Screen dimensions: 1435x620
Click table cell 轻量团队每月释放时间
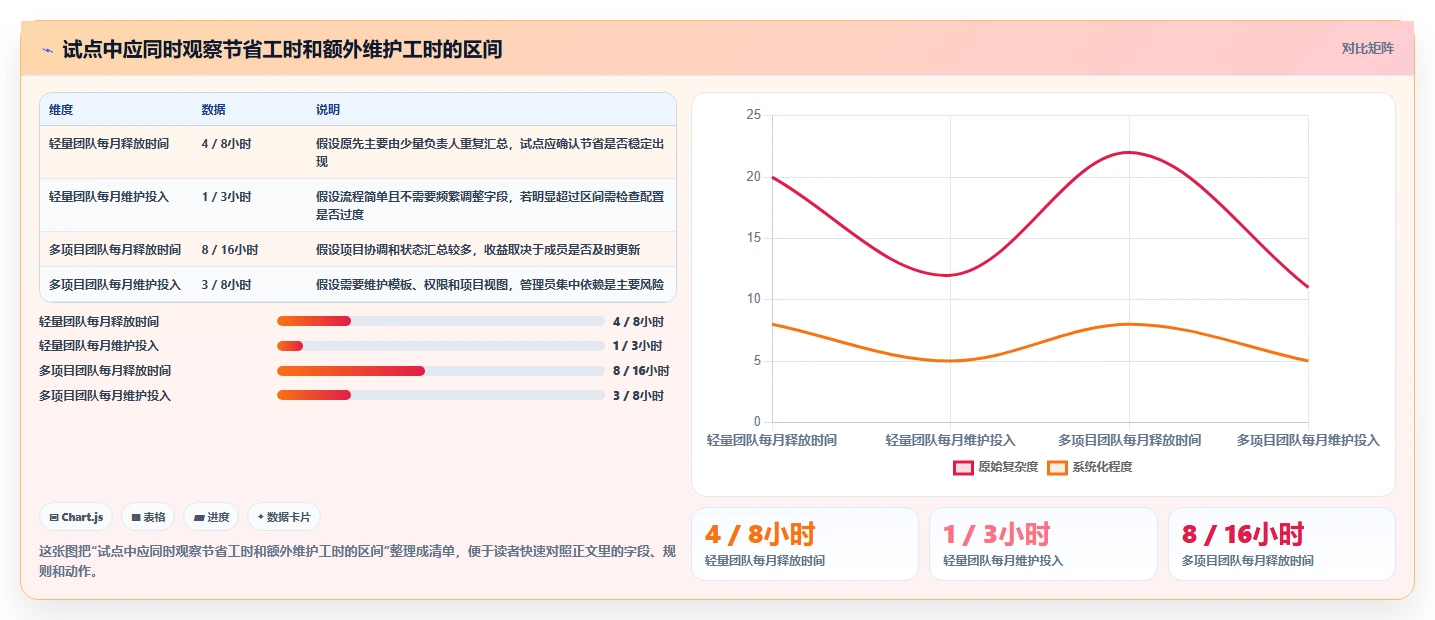click(x=109, y=144)
